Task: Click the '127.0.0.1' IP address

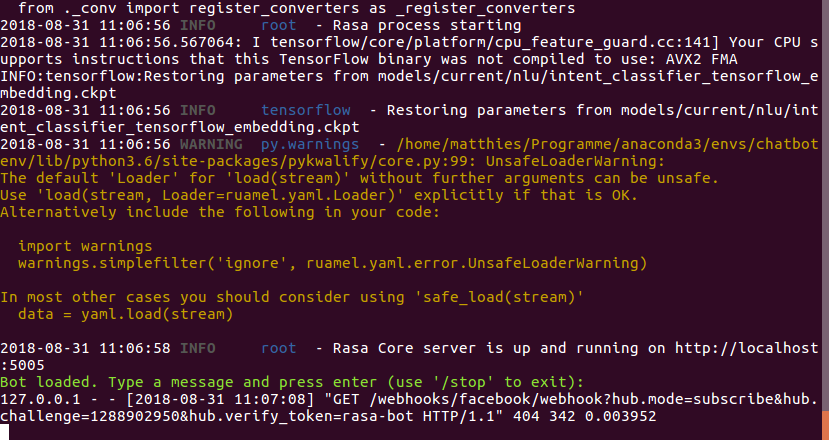Action: click(40, 399)
